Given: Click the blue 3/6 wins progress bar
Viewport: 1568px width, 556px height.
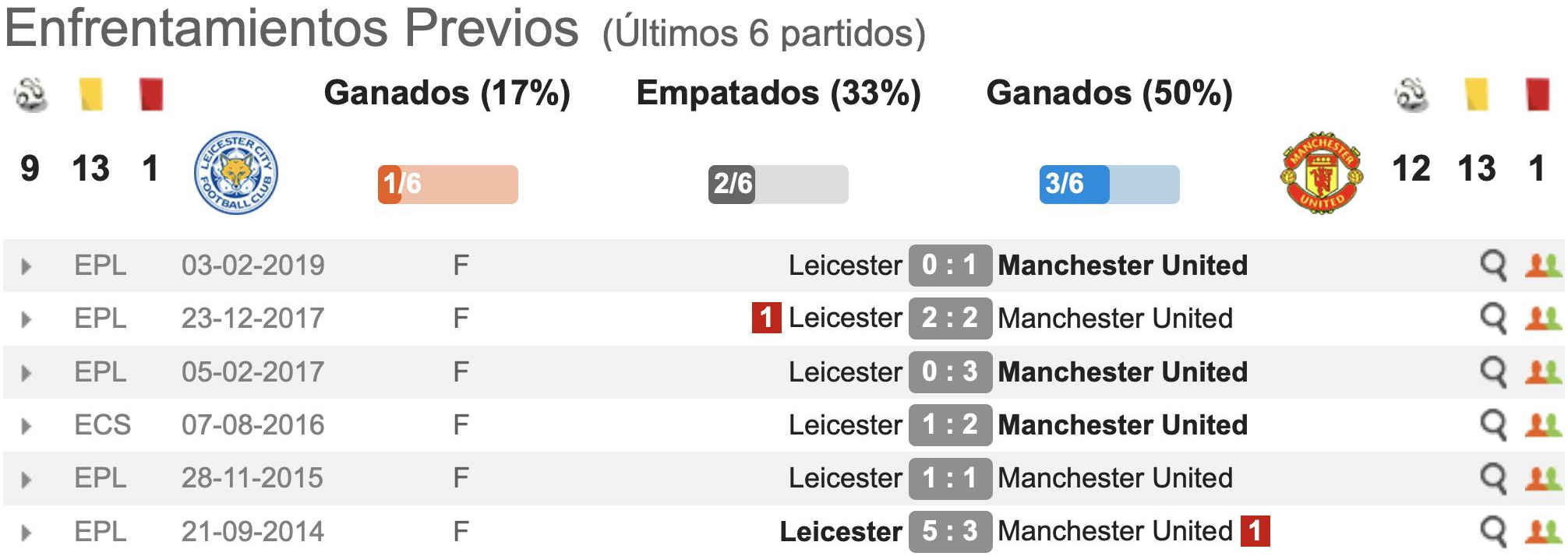Looking at the screenshot, I should pos(1109,184).
